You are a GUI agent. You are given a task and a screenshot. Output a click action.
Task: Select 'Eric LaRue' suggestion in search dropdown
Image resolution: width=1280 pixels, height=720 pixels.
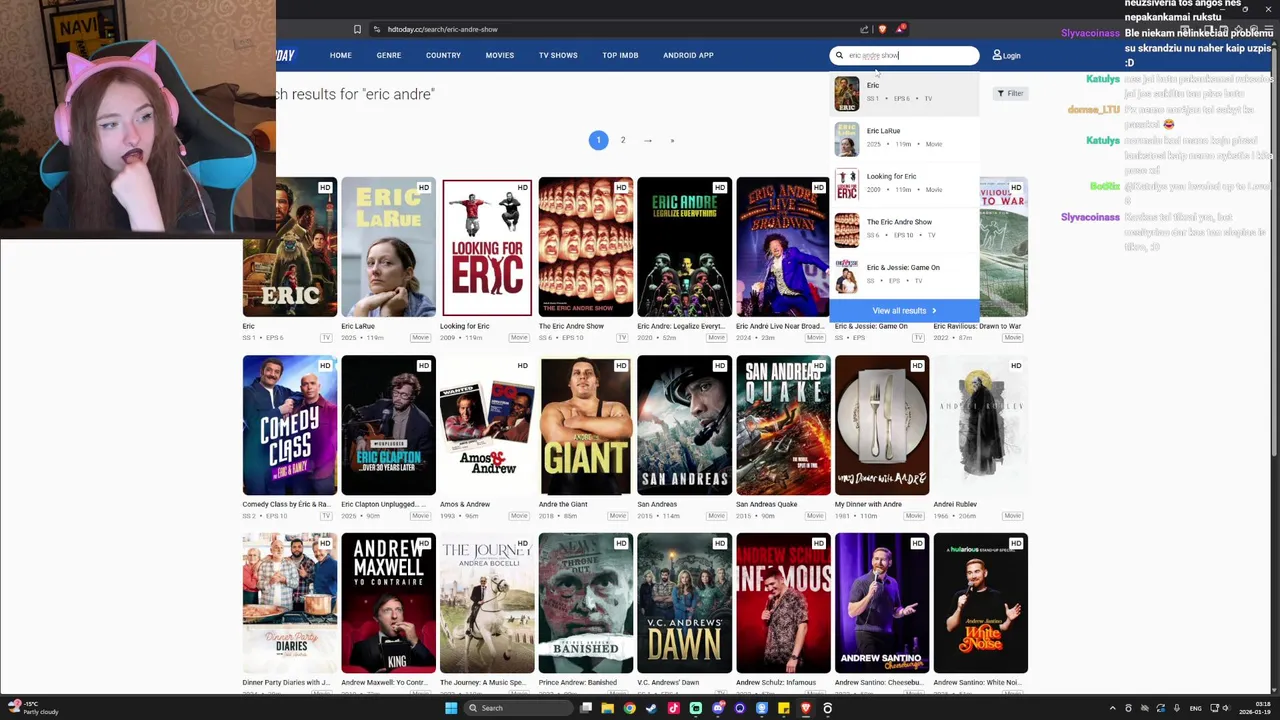pos(904,138)
